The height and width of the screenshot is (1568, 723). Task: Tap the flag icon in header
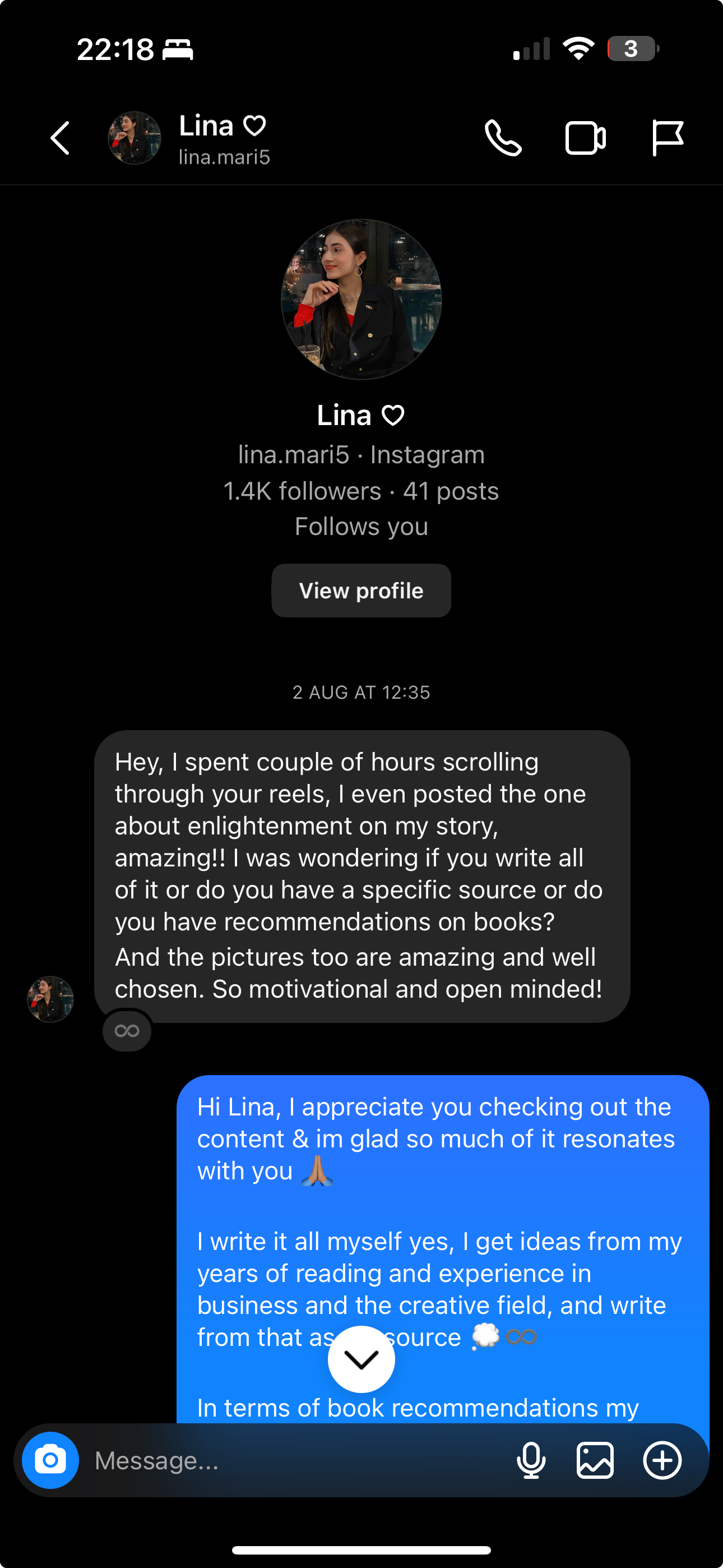pos(667,138)
